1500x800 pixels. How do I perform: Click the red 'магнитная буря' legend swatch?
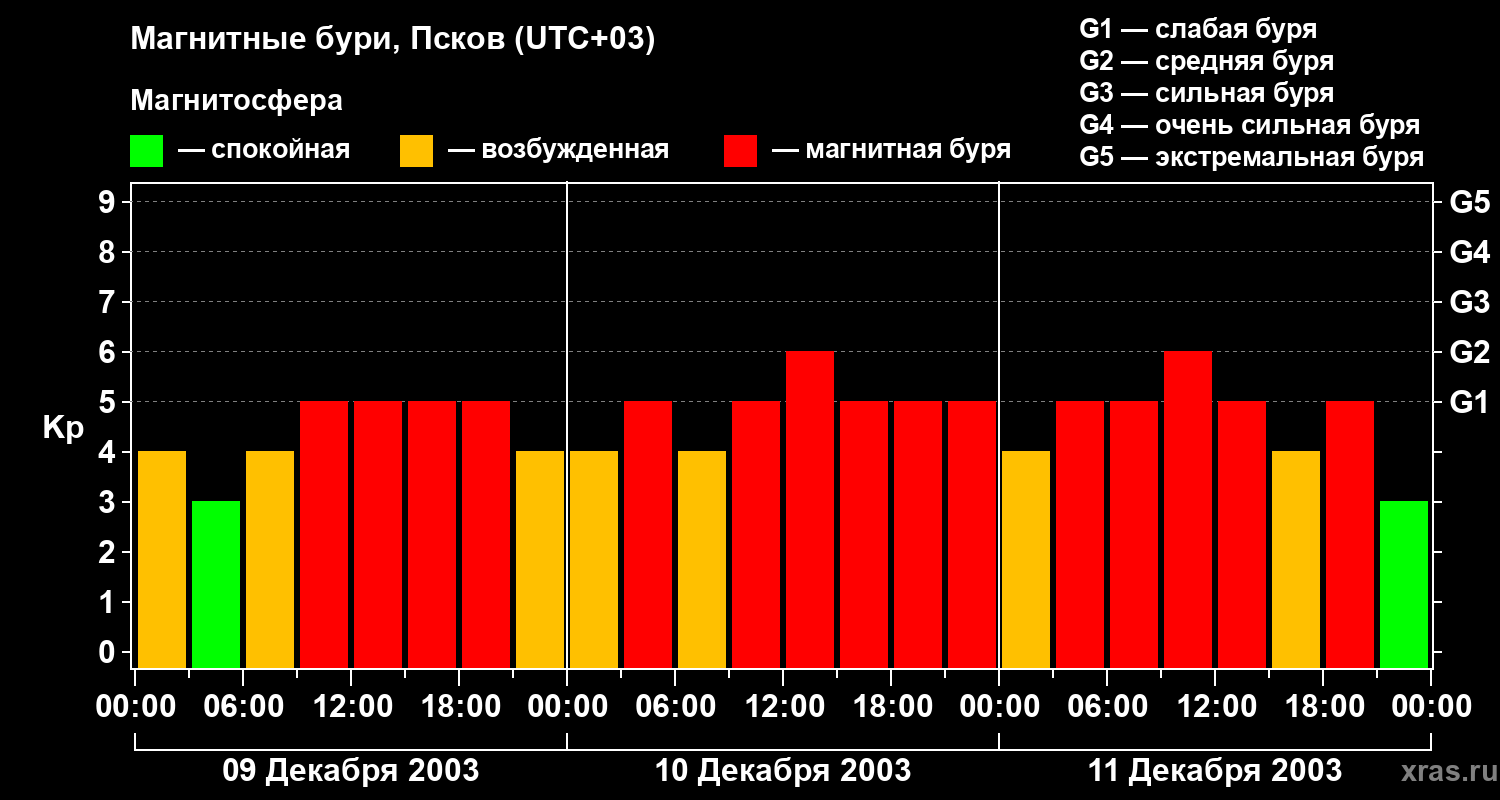(741, 151)
